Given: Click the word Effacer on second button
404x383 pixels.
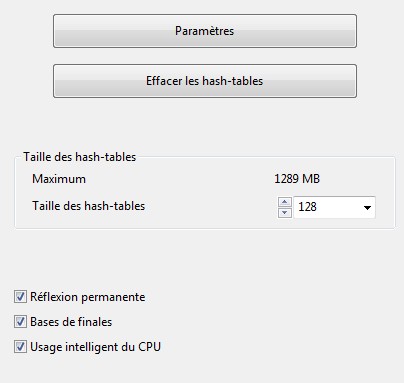Looking at the screenshot, I should tap(164, 81).
